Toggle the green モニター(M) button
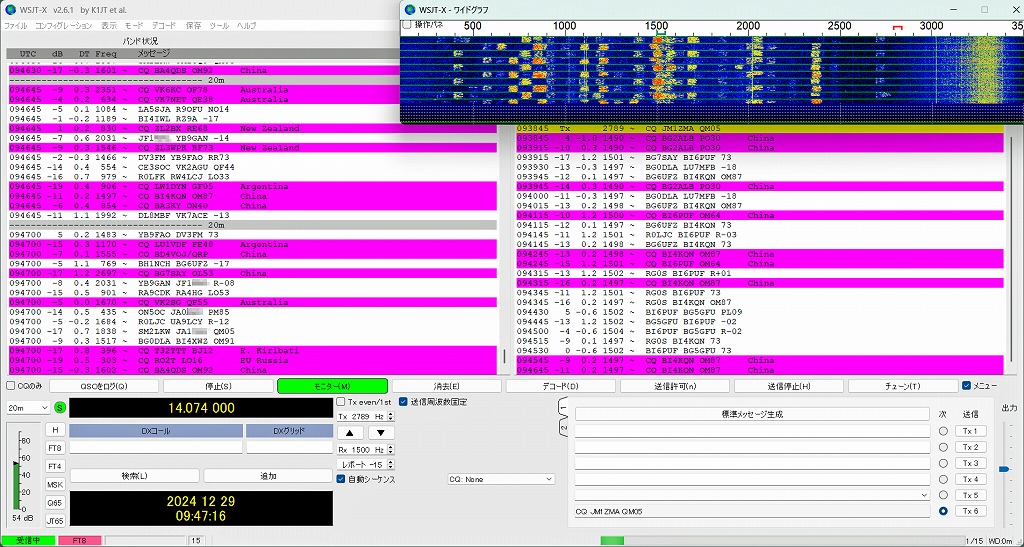The image size is (1024, 547). point(332,386)
